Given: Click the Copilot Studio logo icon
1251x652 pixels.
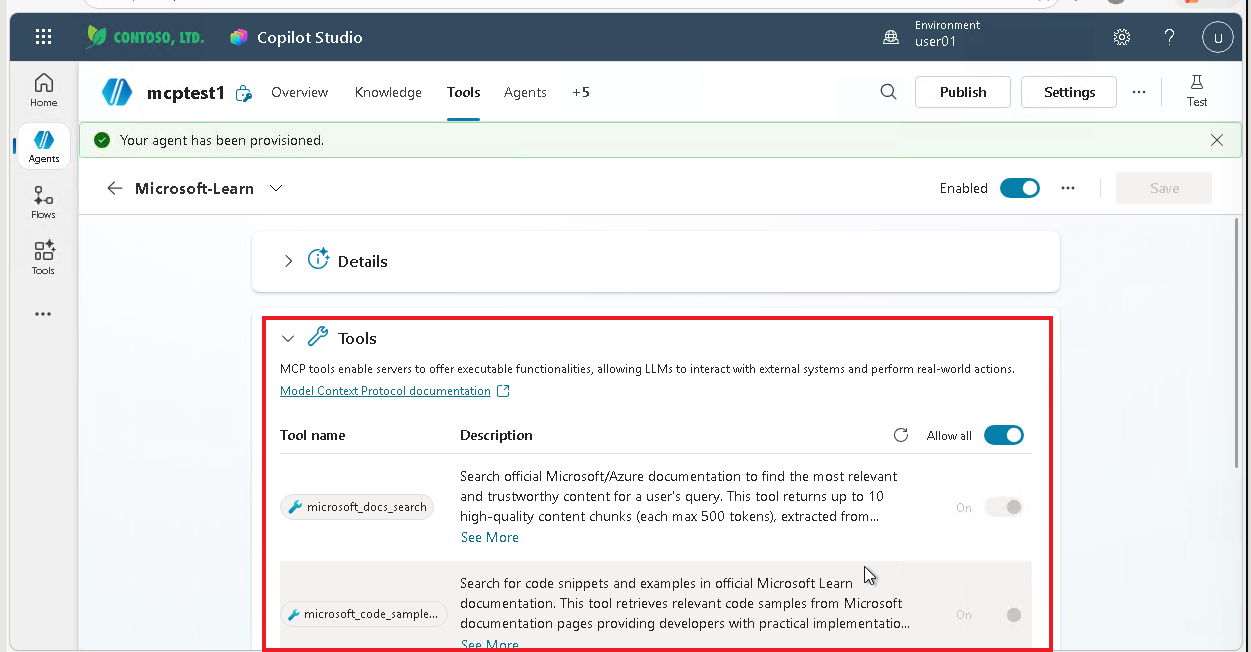Looking at the screenshot, I should coord(238,37).
